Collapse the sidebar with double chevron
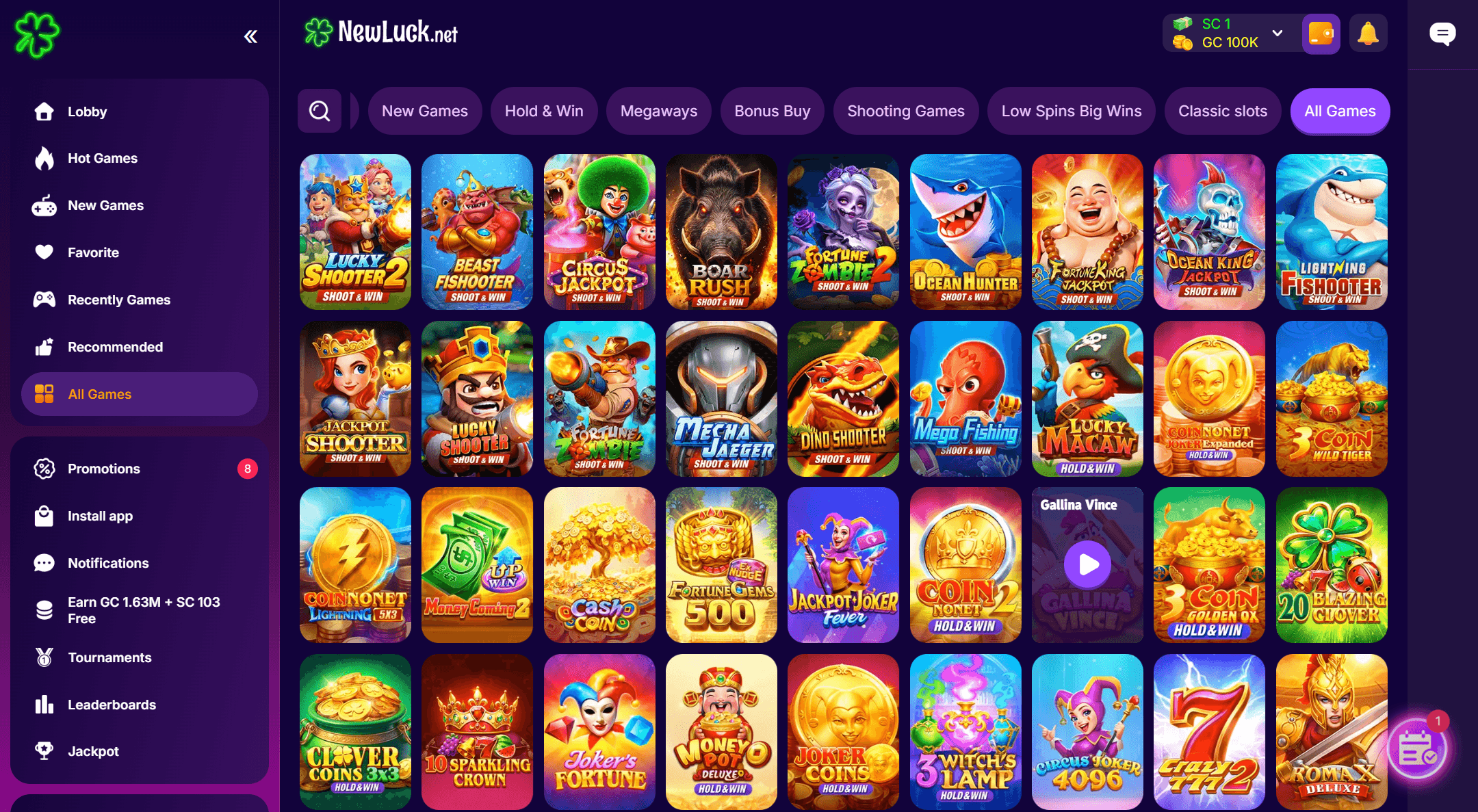1478x812 pixels. point(251,36)
